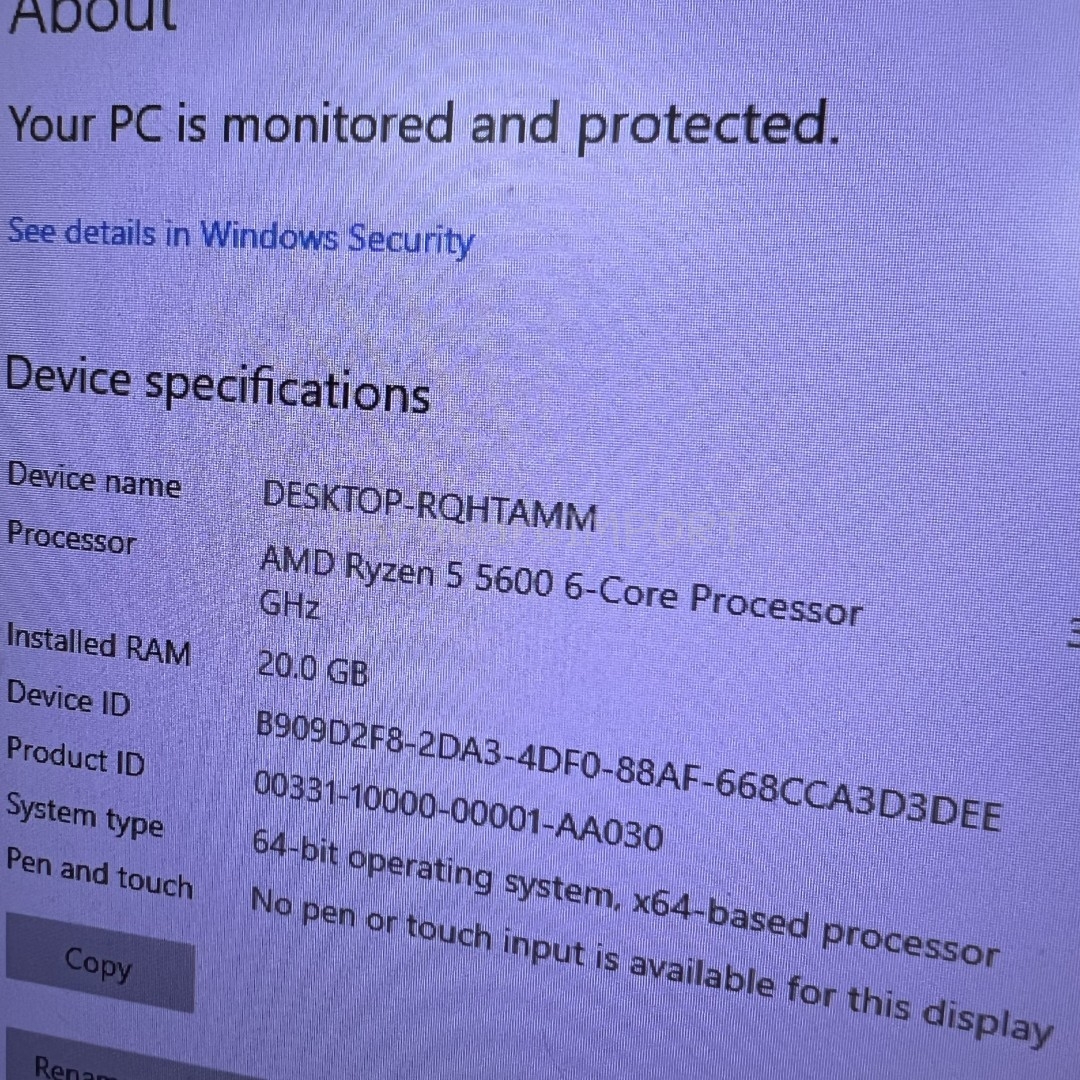This screenshot has height=1080, width=1080.
Task: Click the Your PC is monitored heading
Action: [424, 125]
